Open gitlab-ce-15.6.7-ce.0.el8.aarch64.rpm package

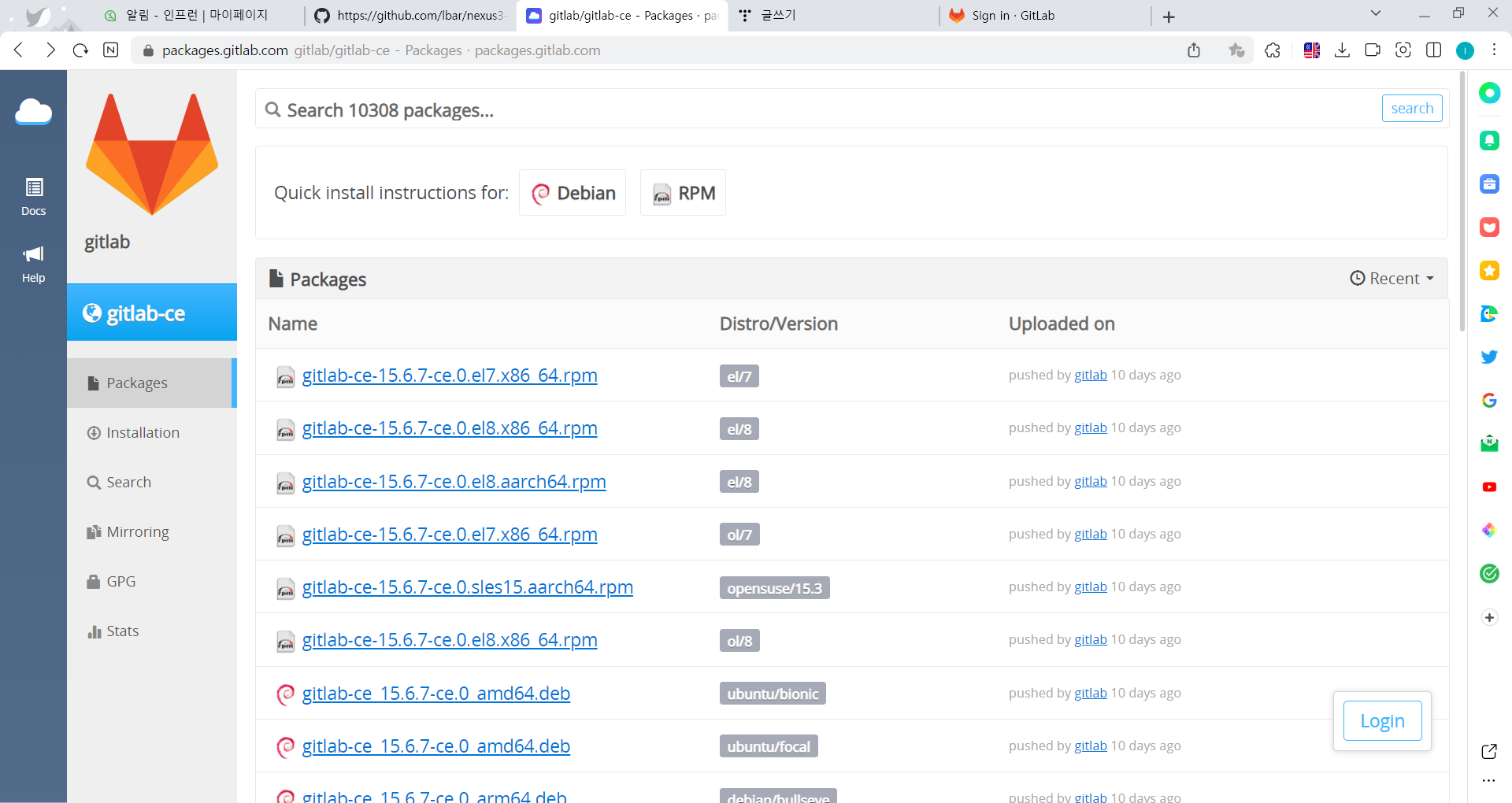point(454,482)
